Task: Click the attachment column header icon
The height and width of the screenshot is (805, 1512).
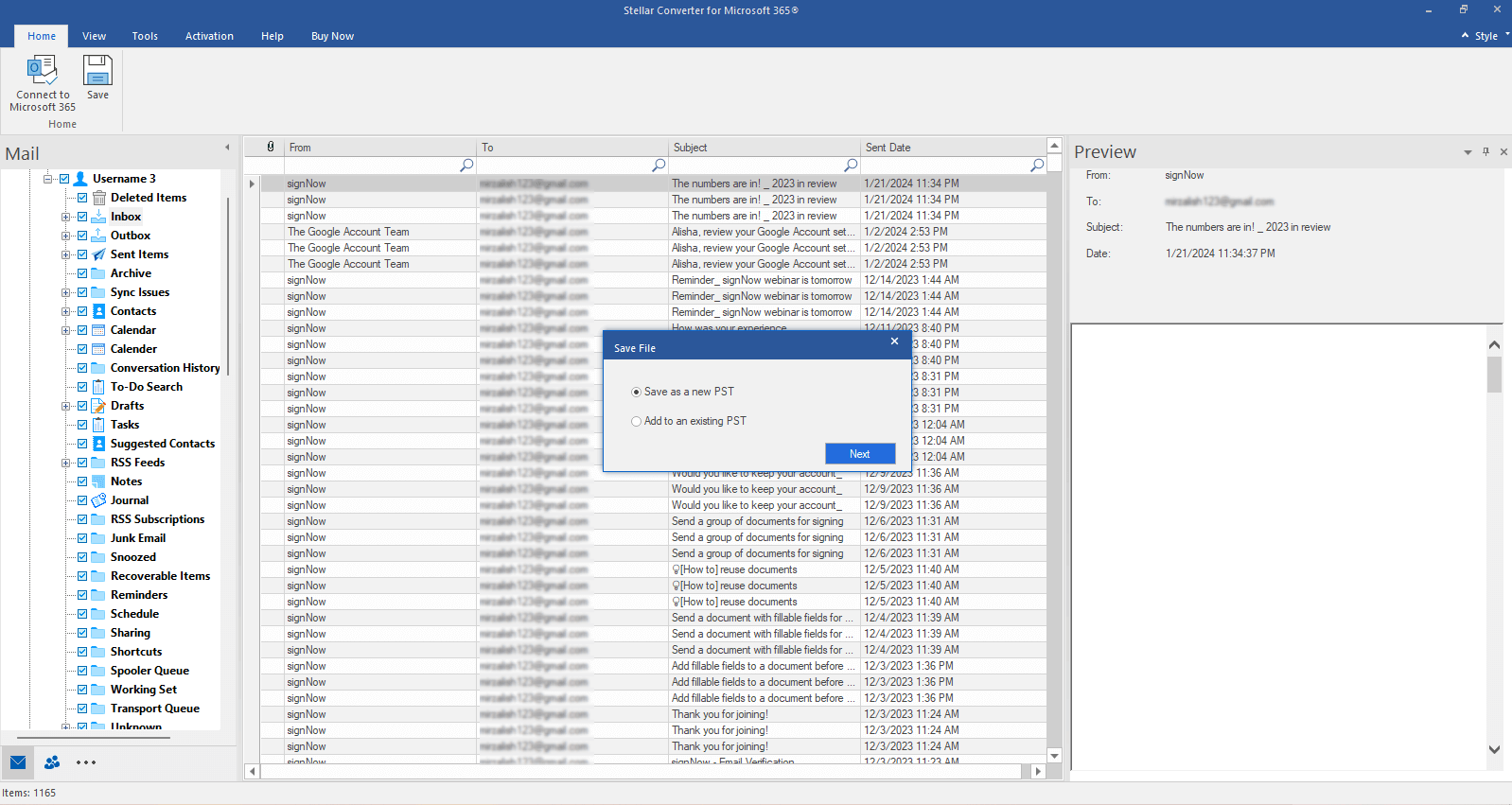Action: pos(271,147)
